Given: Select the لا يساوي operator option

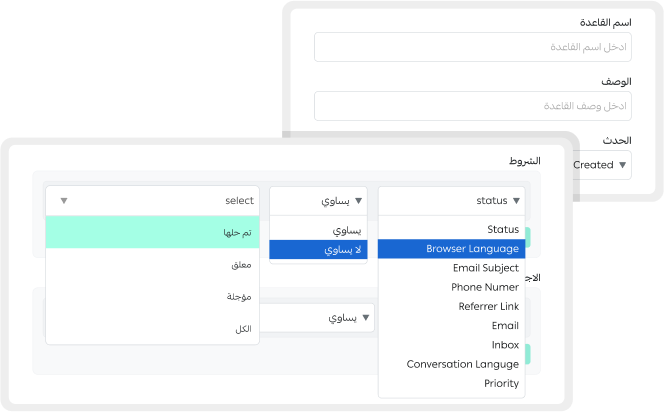Looking at the screenshot, I should pos(318,249).
